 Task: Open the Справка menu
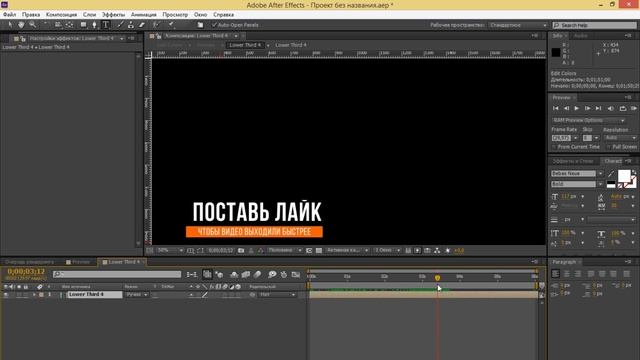pos(223,14)
